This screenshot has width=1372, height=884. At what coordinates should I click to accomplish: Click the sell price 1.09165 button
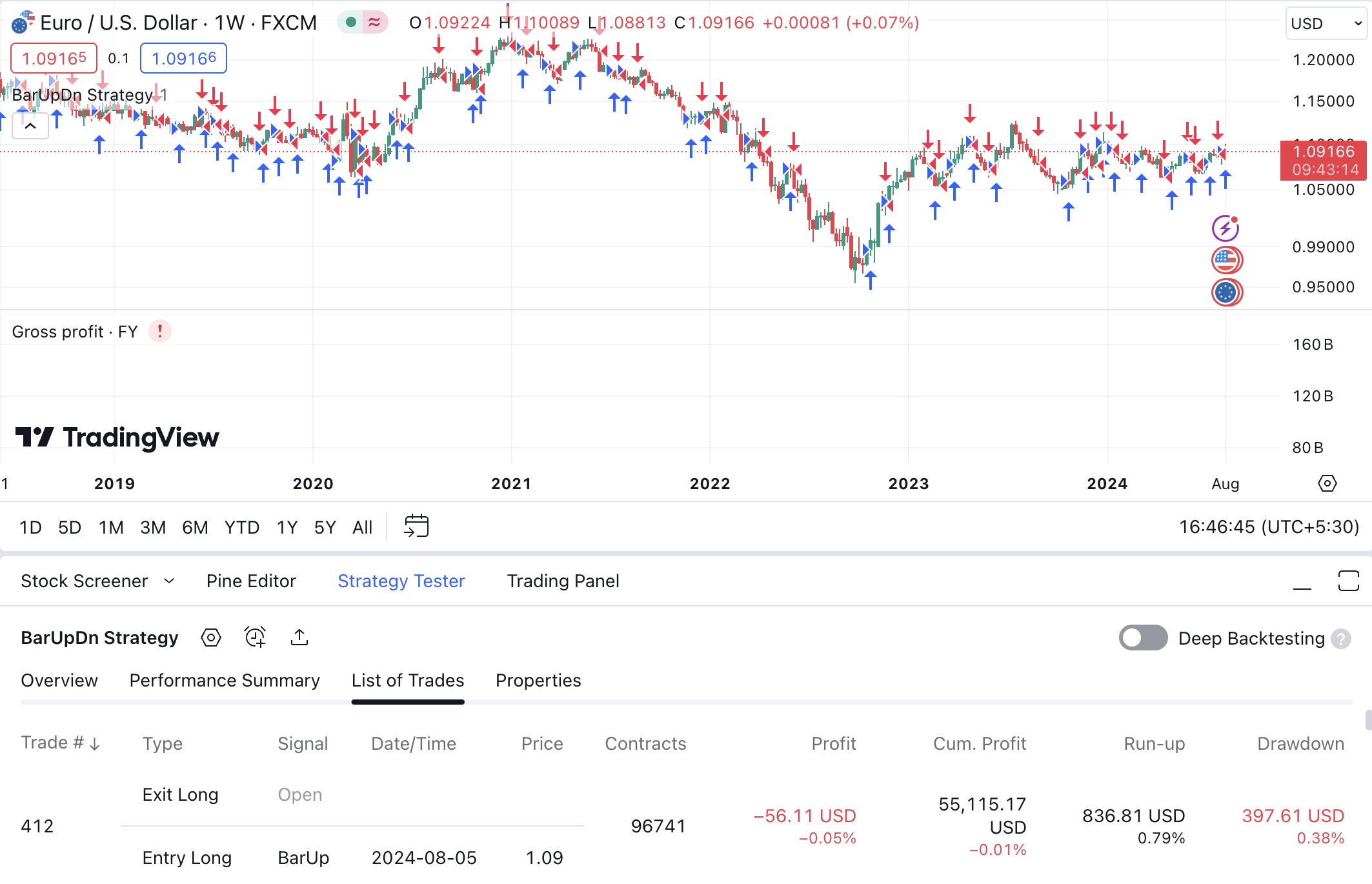[54, 59]
